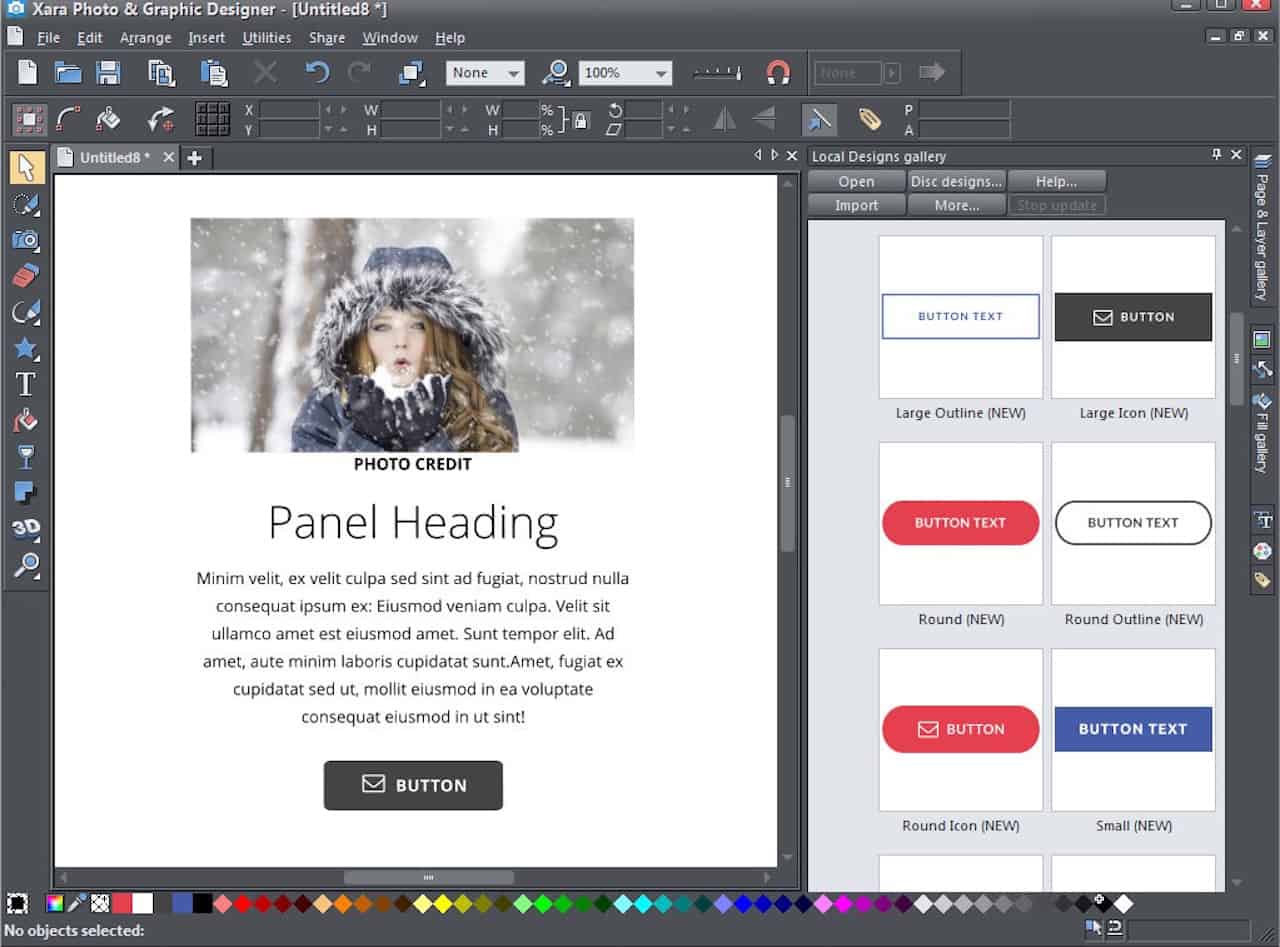1280x947 pixels.
Task: Toggle magnetic snapping with the magnet icon
Action: [x=778, y=72]
